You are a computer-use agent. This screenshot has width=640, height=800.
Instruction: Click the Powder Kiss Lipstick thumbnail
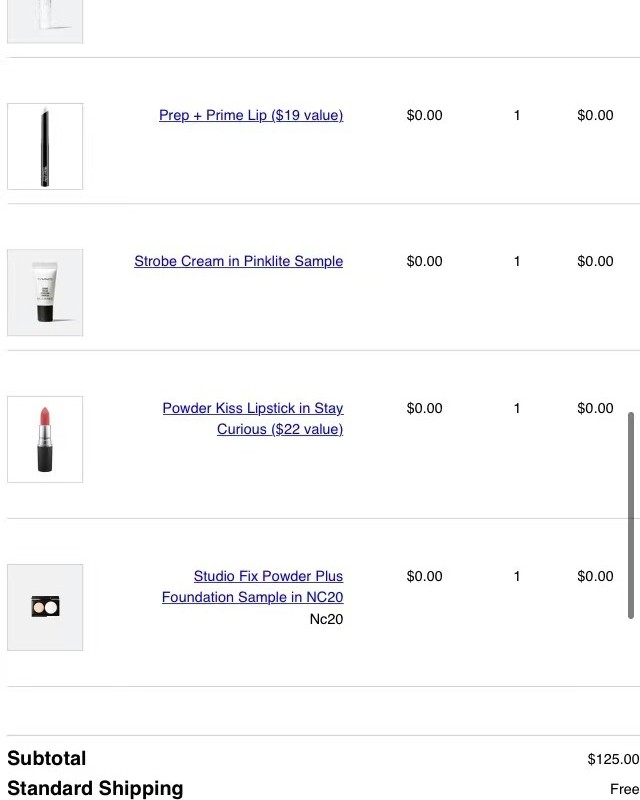point(45,439)
